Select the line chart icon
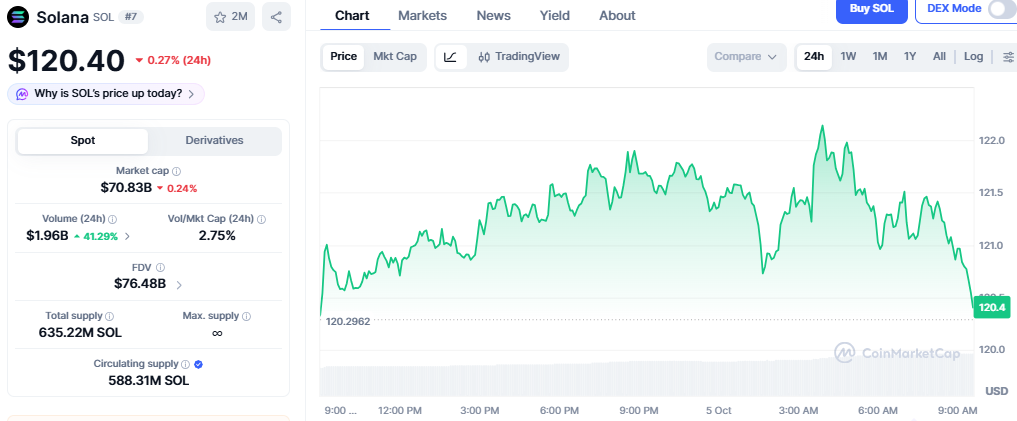The image size is (1017, 421). [x=451, y=57]
